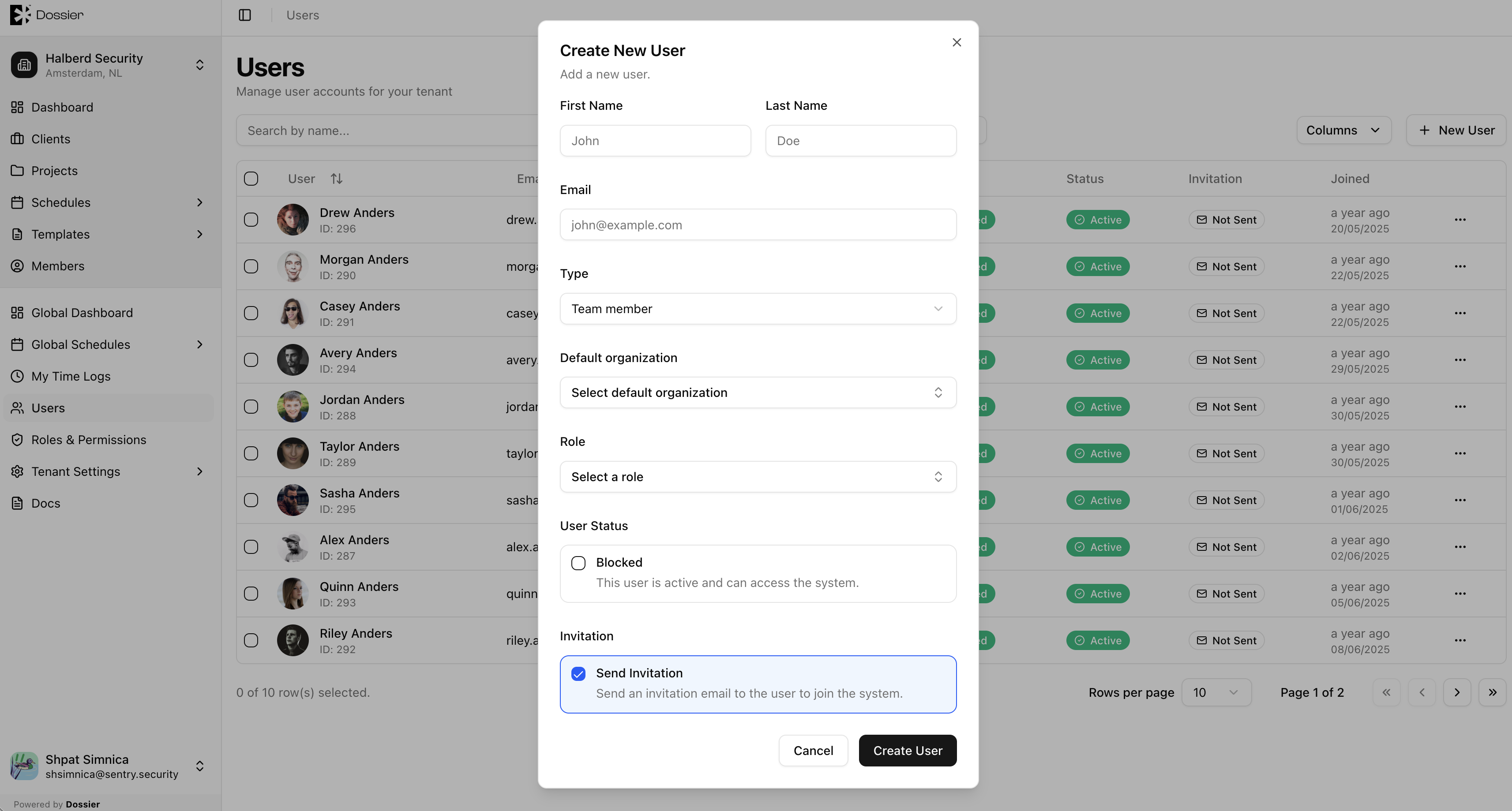Screen dimensions: 1512x811
Task: Check the Blocked user status checkbox
Action: pos(578,563)
